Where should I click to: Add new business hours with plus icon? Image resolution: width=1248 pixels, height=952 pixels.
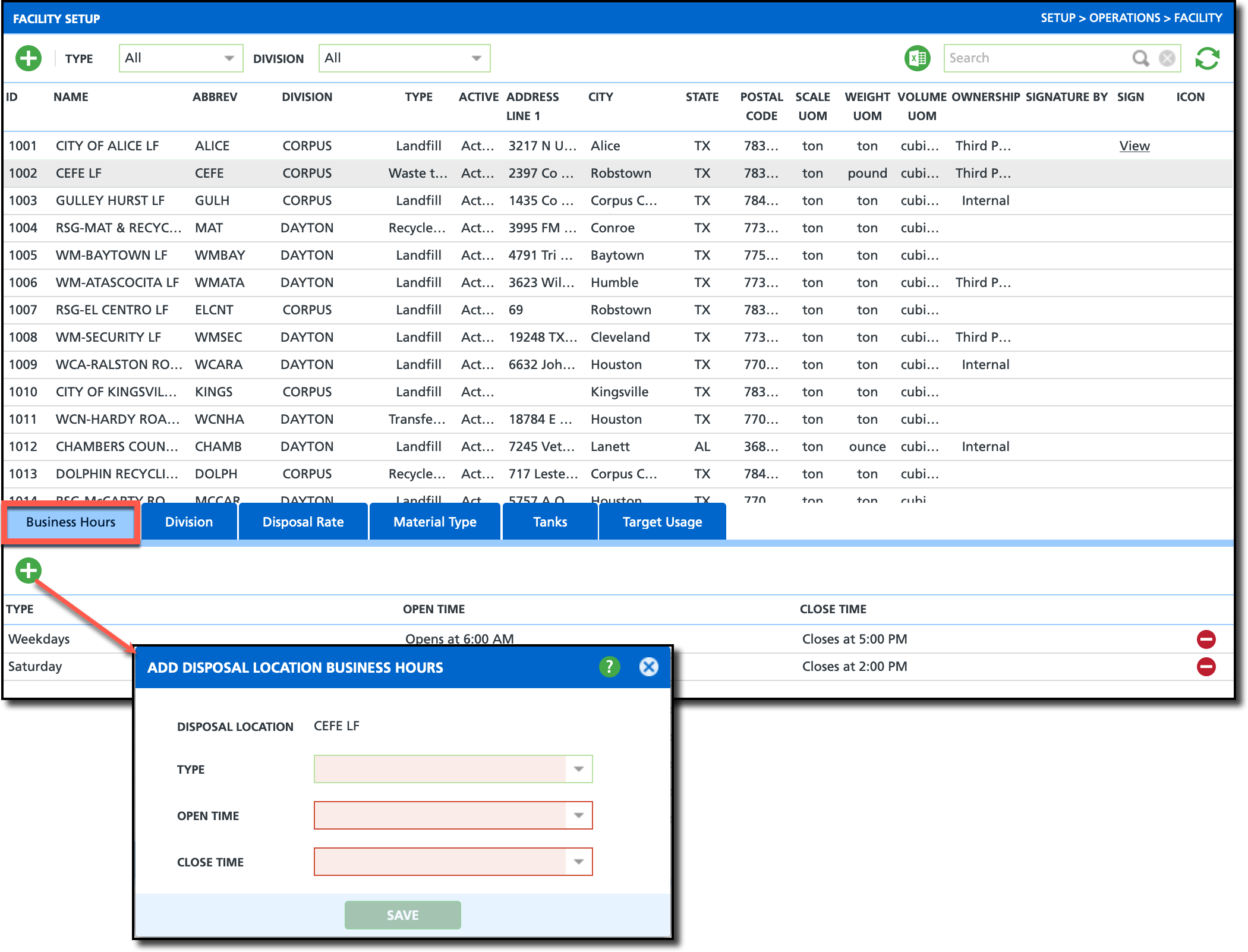click(29, 570)
